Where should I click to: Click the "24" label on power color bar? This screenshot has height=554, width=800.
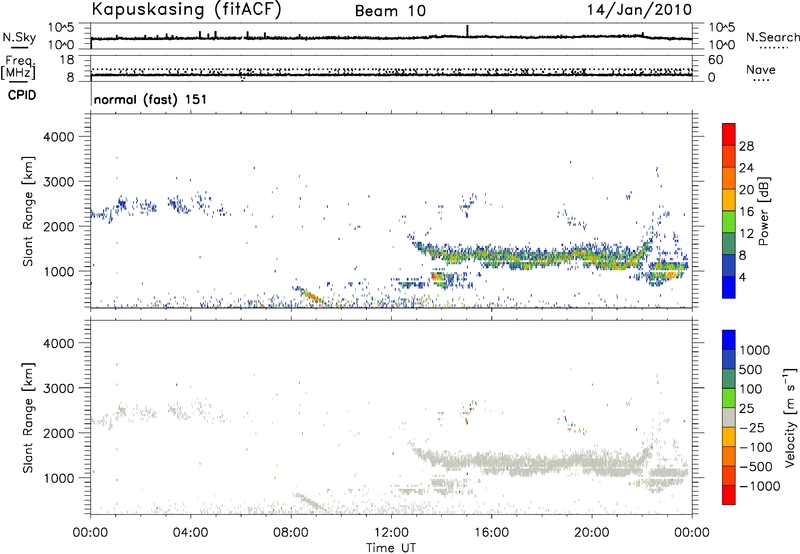pos(746,168)
